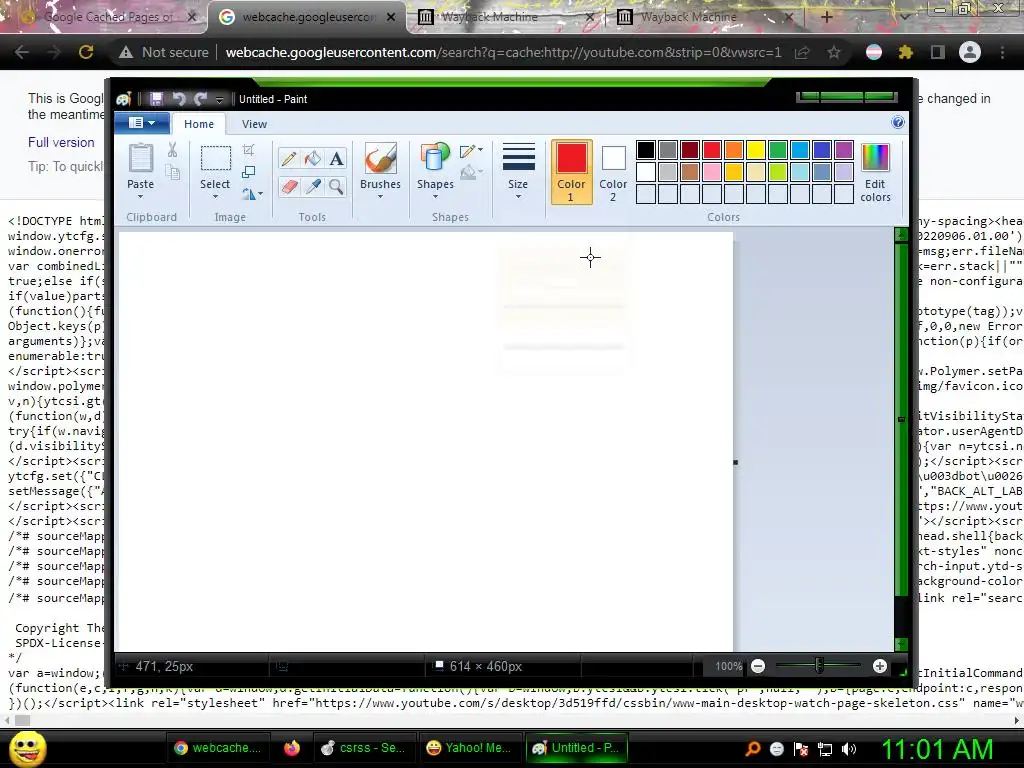Image resolution: width=1024 pixels, height=768 pixels.
Task: Click the zoom slider handle in Paint
Action: 819,666
